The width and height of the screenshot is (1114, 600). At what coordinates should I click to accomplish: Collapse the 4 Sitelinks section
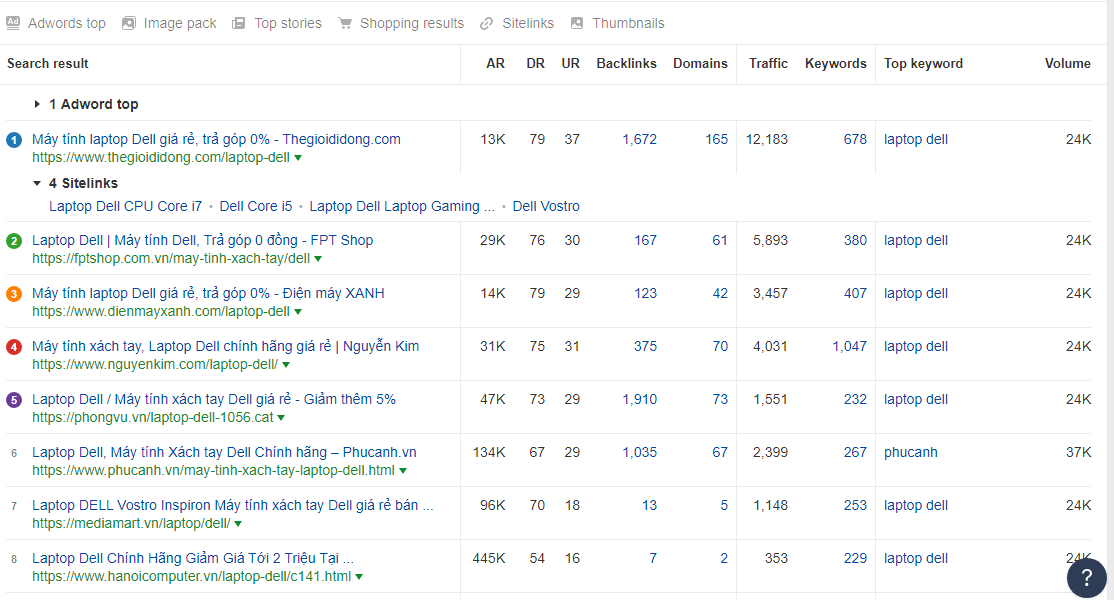pyautogui.click(x=37, y=183)
